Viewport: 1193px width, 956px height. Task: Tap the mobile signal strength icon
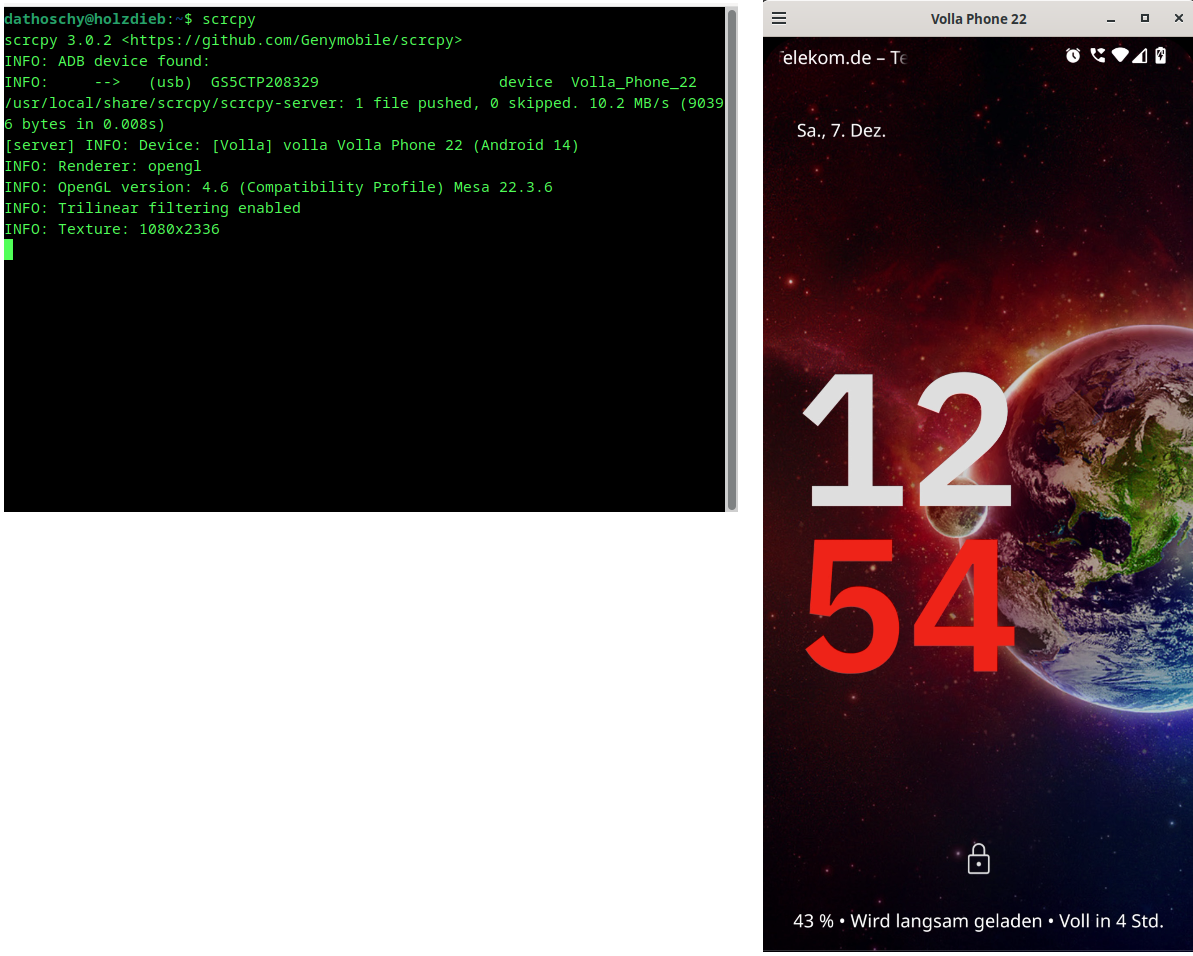[1141, 57]
